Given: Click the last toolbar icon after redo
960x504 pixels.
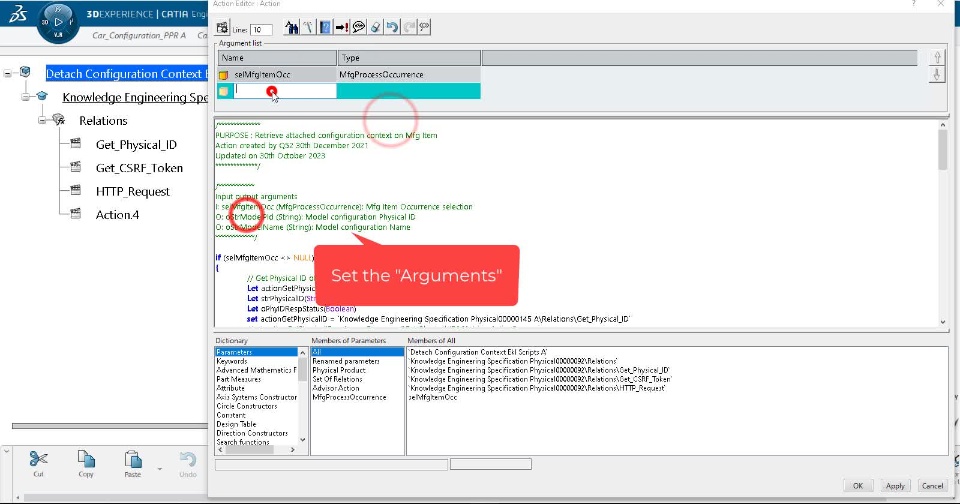Looking at the screenshot, I should [424, 27].
